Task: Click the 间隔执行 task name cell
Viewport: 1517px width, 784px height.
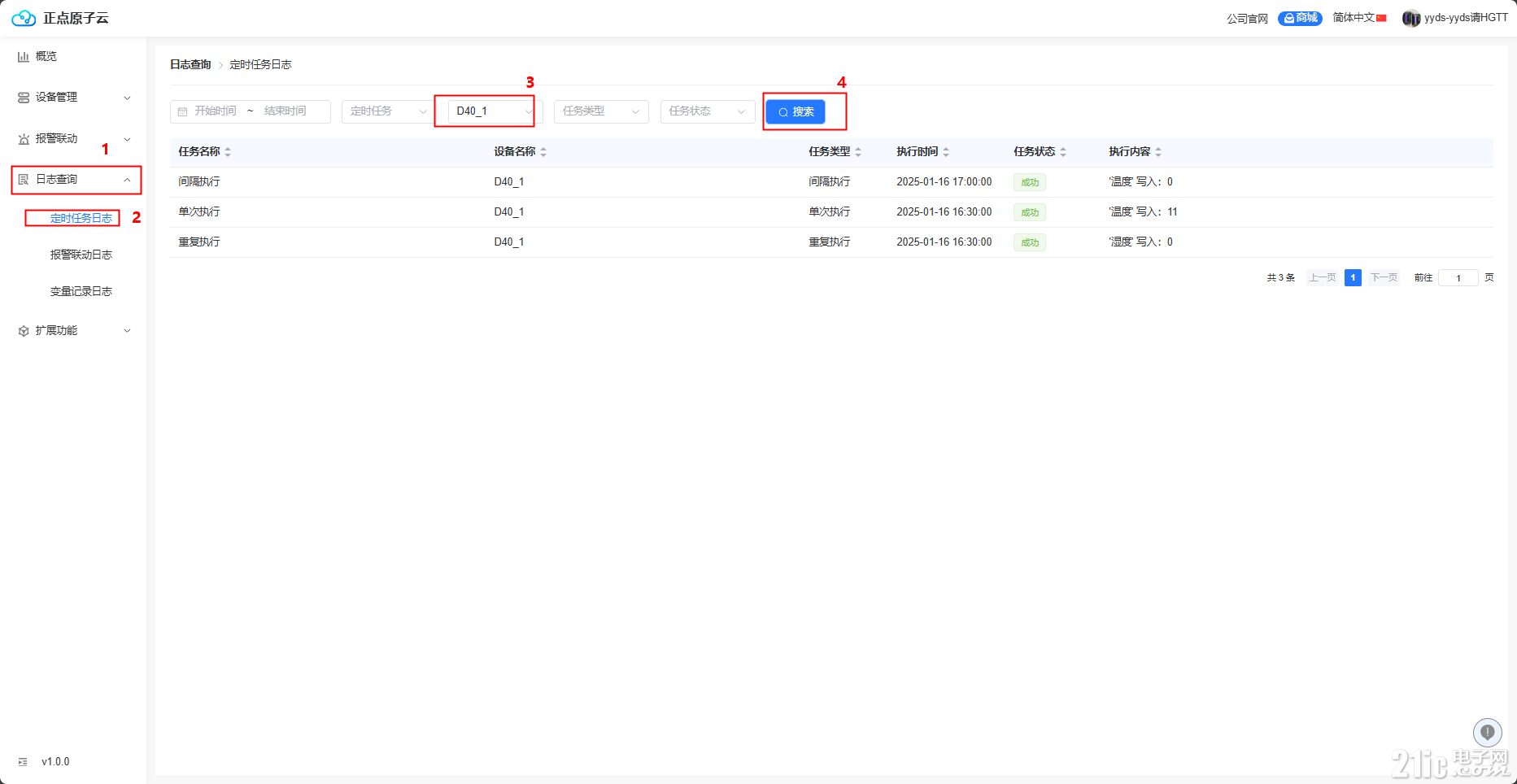Action: pyautogui.click(x=199, y=182)
